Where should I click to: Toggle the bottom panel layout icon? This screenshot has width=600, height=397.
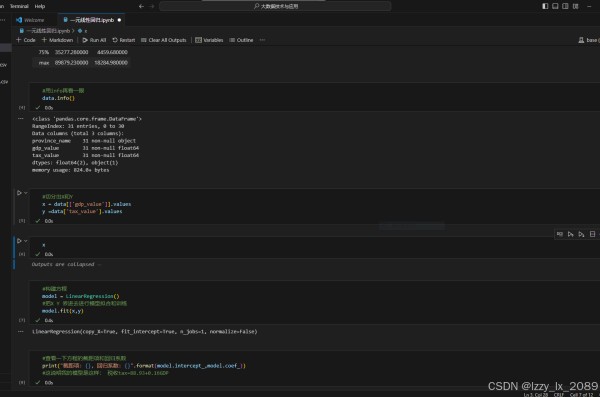coord(555,6)
